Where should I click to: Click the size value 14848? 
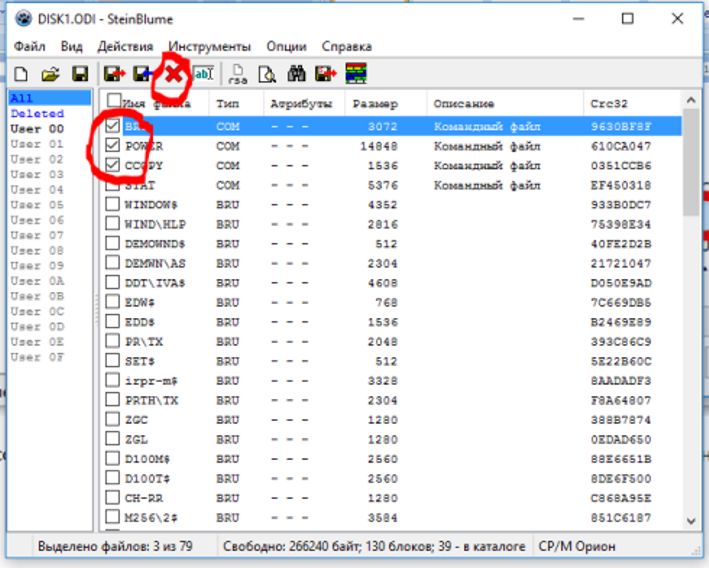(379, 146)
